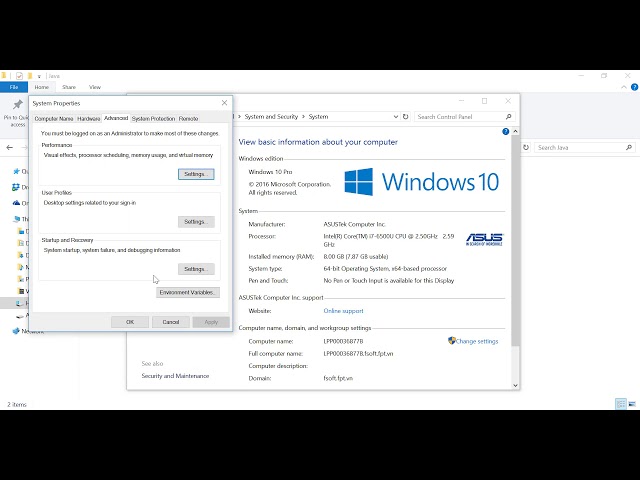640x480 pixels.
Task: Click quick access toolbar new folder icon
Action: pos(30,76)
